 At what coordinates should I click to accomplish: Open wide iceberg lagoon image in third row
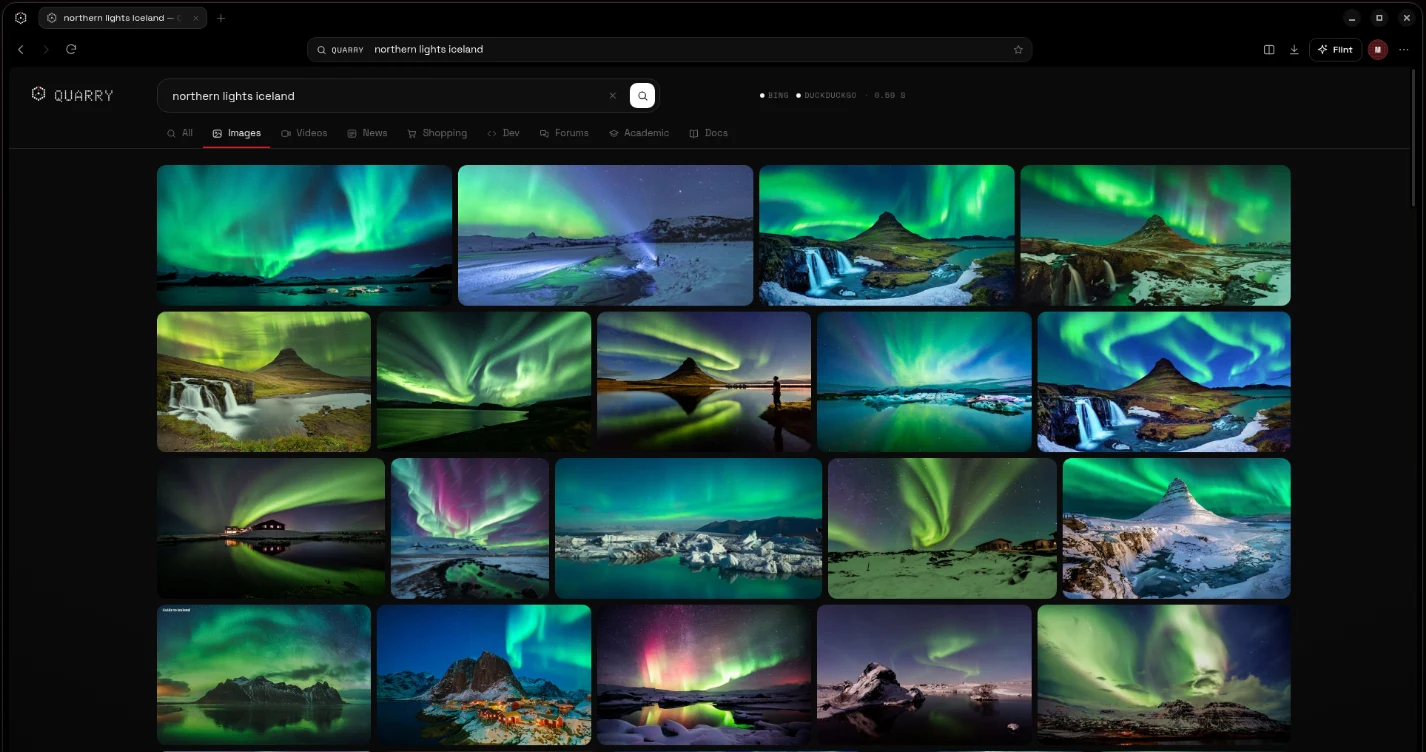688,528
